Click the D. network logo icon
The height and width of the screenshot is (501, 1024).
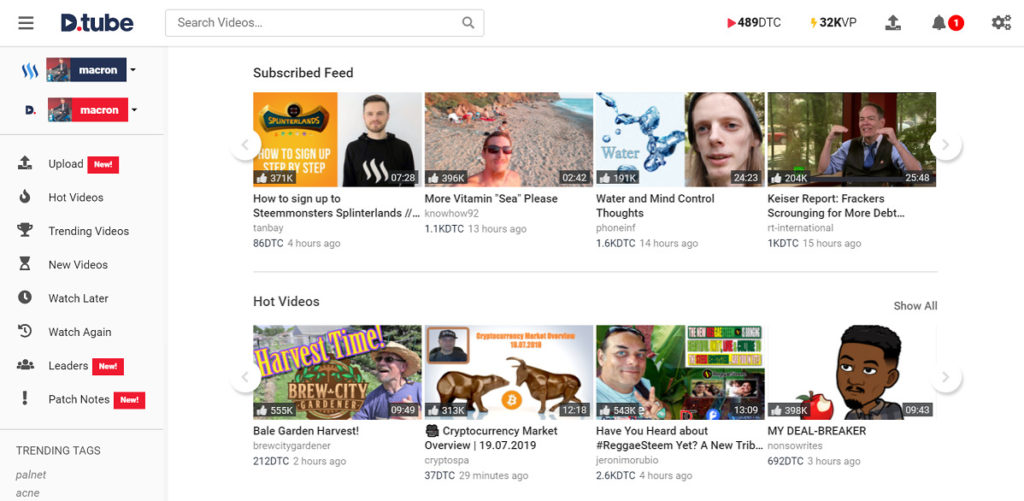pyautogui.click(x=30, y=110)
